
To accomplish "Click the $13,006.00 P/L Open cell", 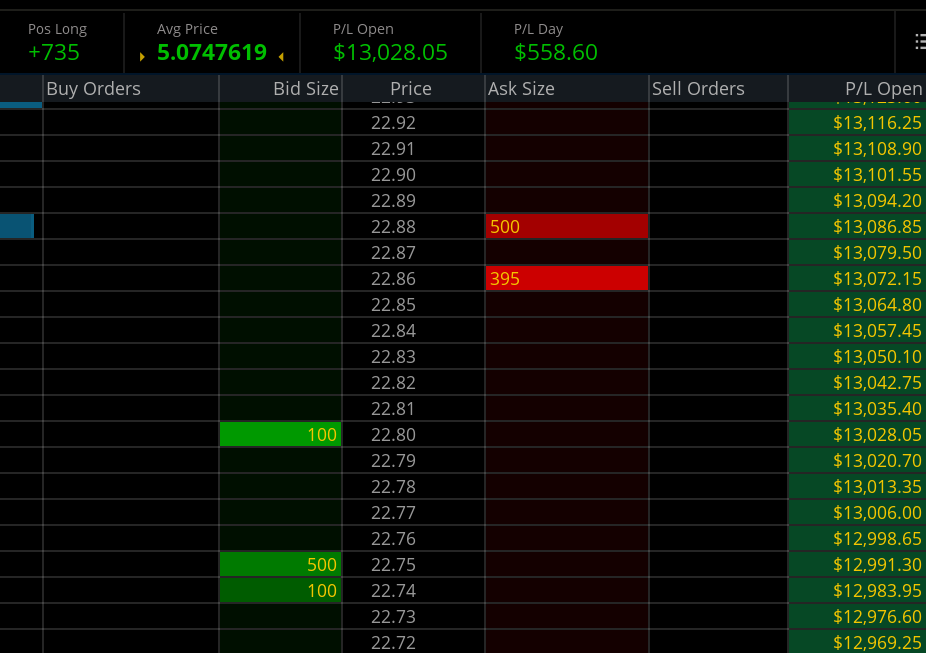I will (857, 512).
